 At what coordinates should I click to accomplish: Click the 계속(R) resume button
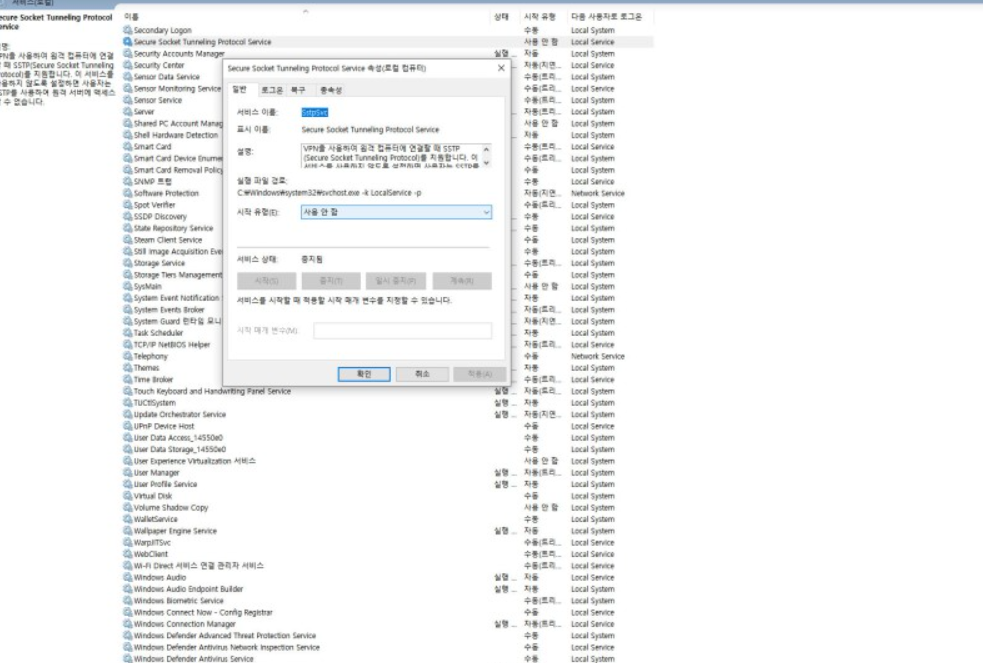tap(462, 281)
